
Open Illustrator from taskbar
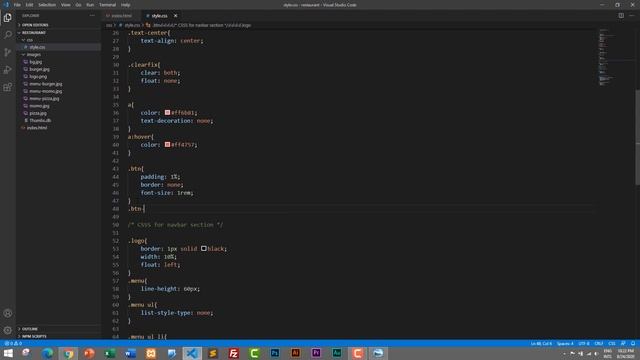(296, 353)
